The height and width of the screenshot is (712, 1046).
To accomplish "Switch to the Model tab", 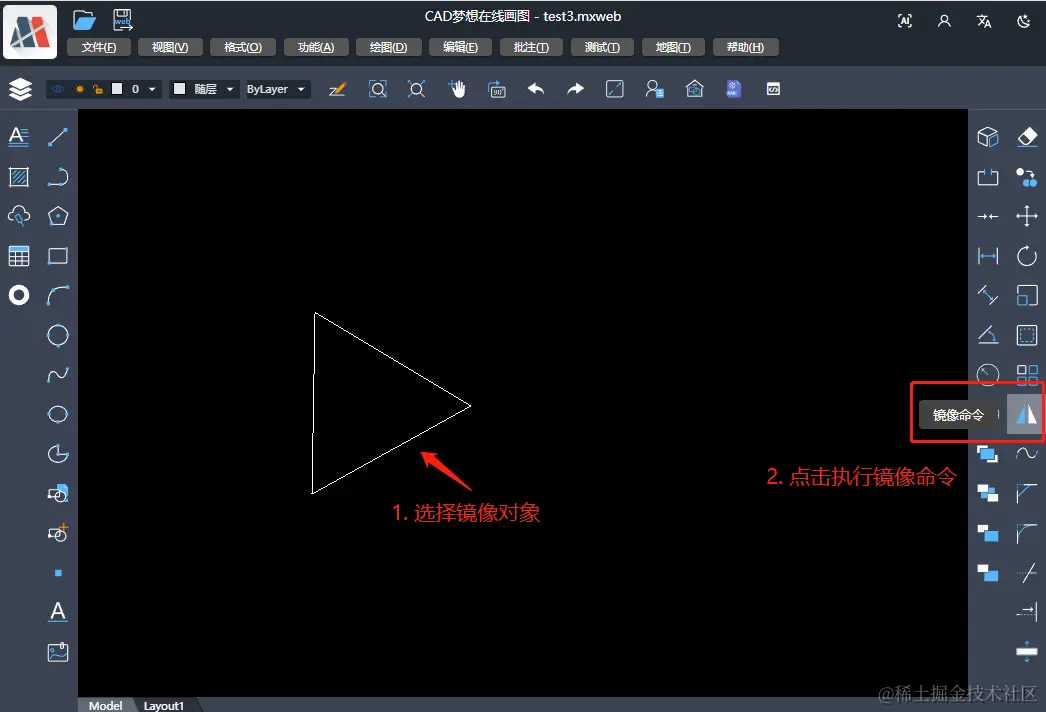I will [x=105, y=705].
